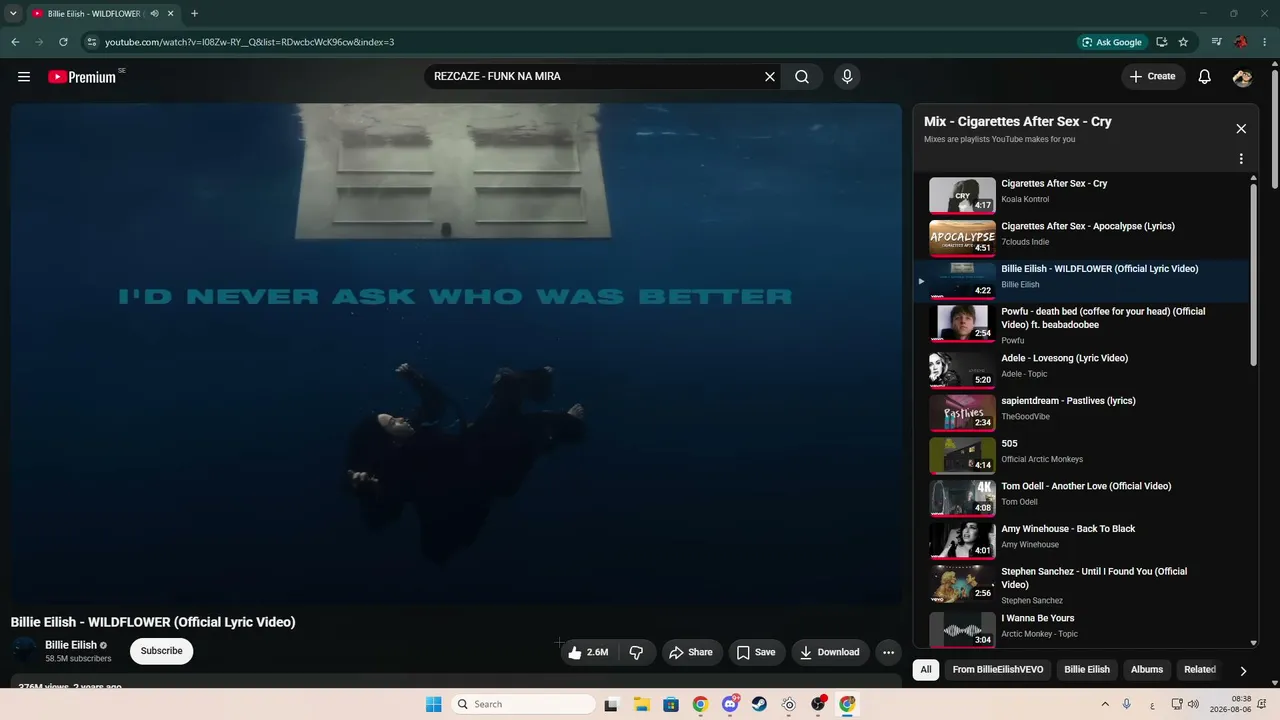Click the video player to pause playback
Screen dimensions: 1280x720
coord(456,353)
